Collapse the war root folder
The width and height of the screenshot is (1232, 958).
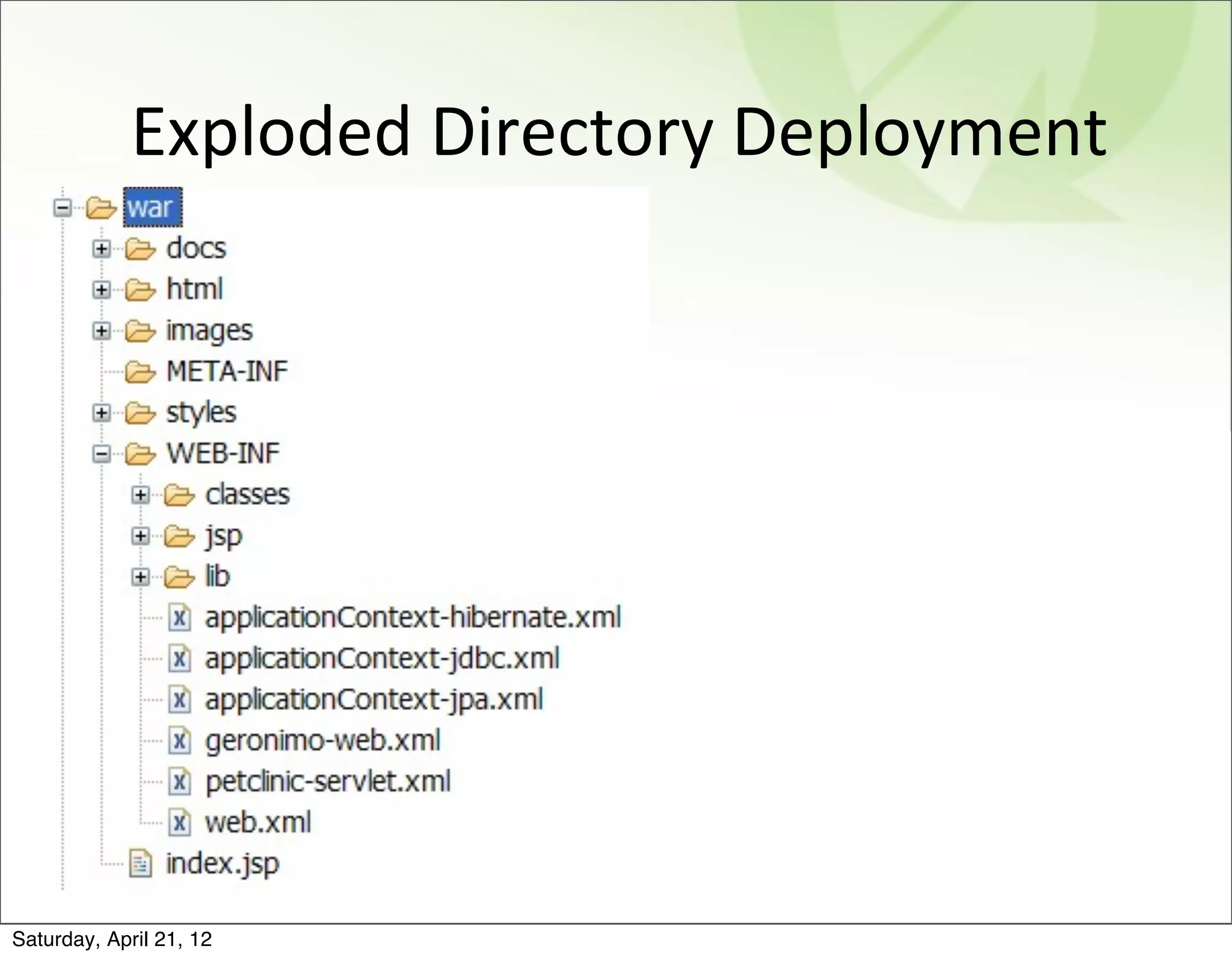(62, 208)
